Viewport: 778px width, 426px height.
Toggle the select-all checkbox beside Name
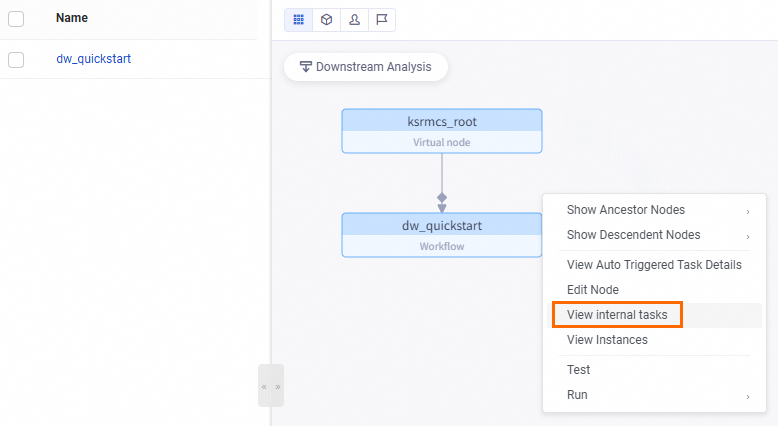(16, 19)
